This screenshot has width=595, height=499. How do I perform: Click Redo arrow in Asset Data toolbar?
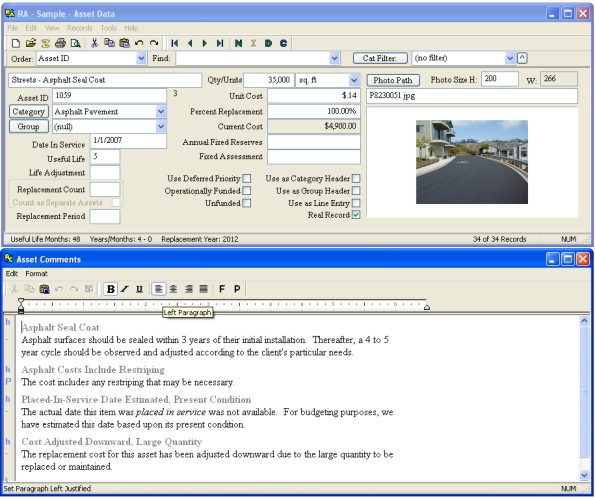coord(154,43)
